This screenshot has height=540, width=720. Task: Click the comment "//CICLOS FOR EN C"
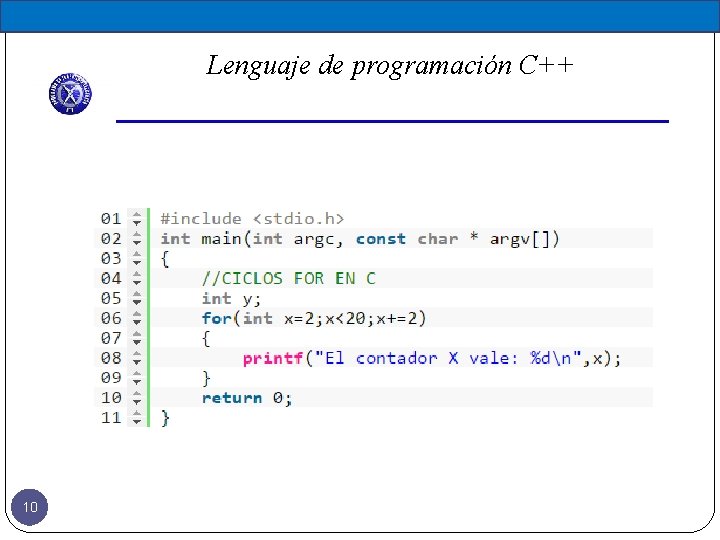click(x=289, y=278)
